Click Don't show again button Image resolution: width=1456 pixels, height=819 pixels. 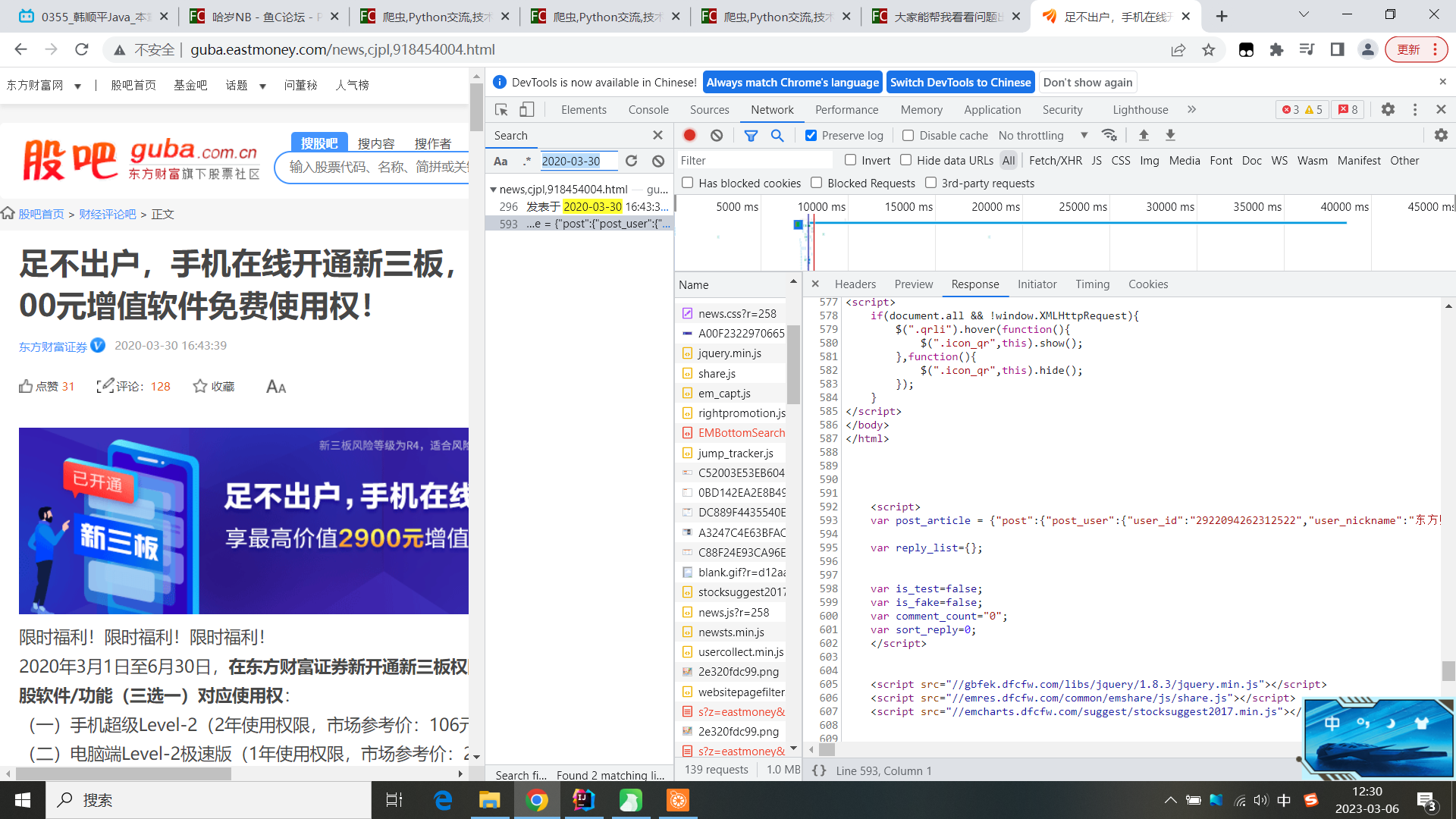(1087, 82)
